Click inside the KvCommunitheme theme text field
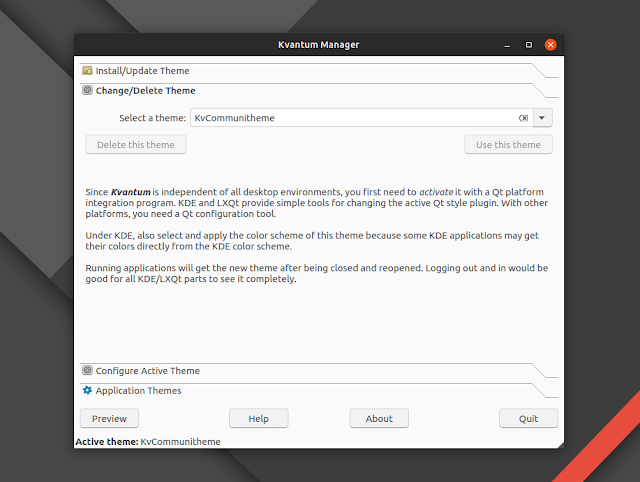The image size is (640, 482). 350,118
